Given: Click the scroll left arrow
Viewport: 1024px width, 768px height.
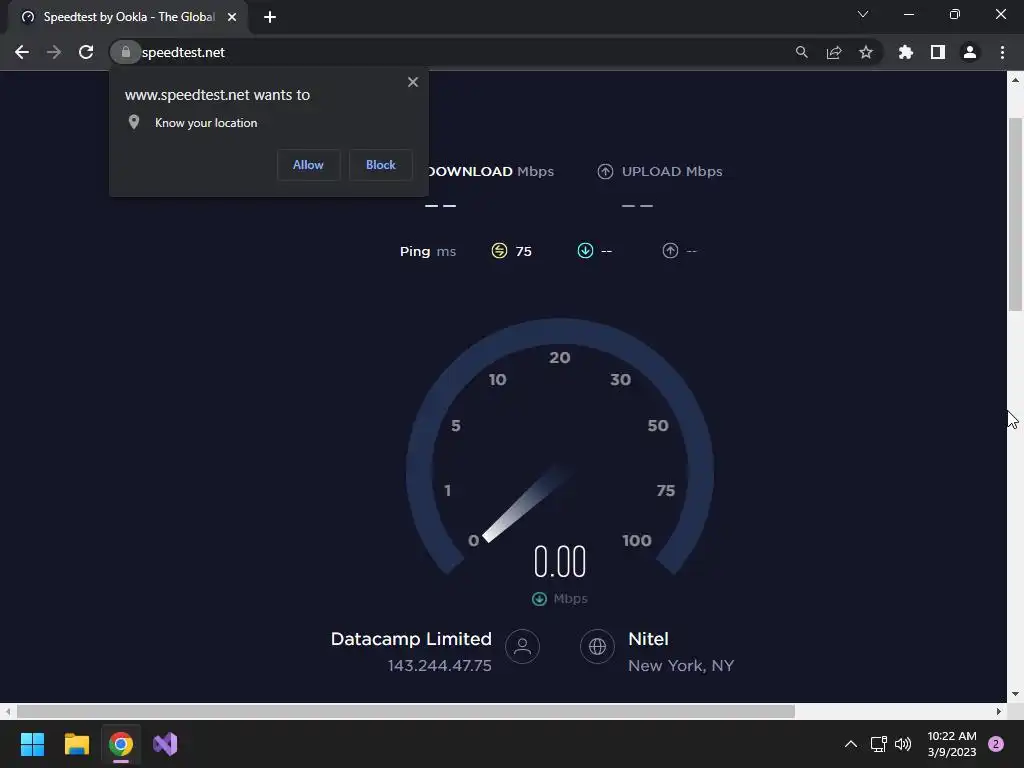Looking at the screenshot, I should pos(8,711).
